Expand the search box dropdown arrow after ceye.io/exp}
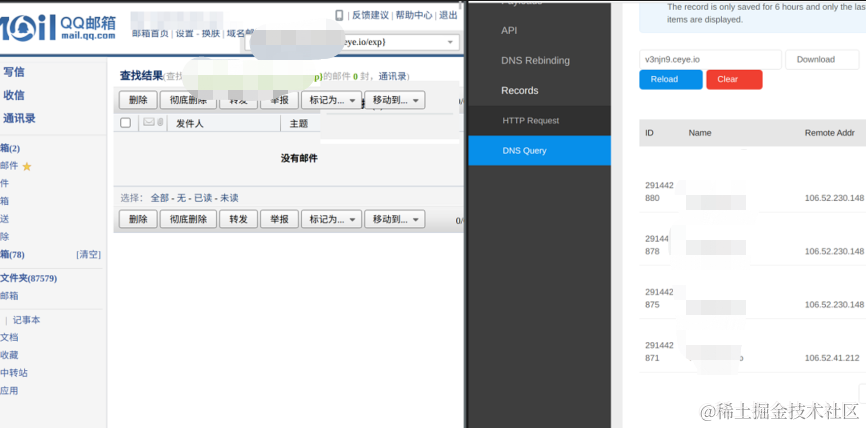This screenshot has height=428, width=866. [450, 43]
